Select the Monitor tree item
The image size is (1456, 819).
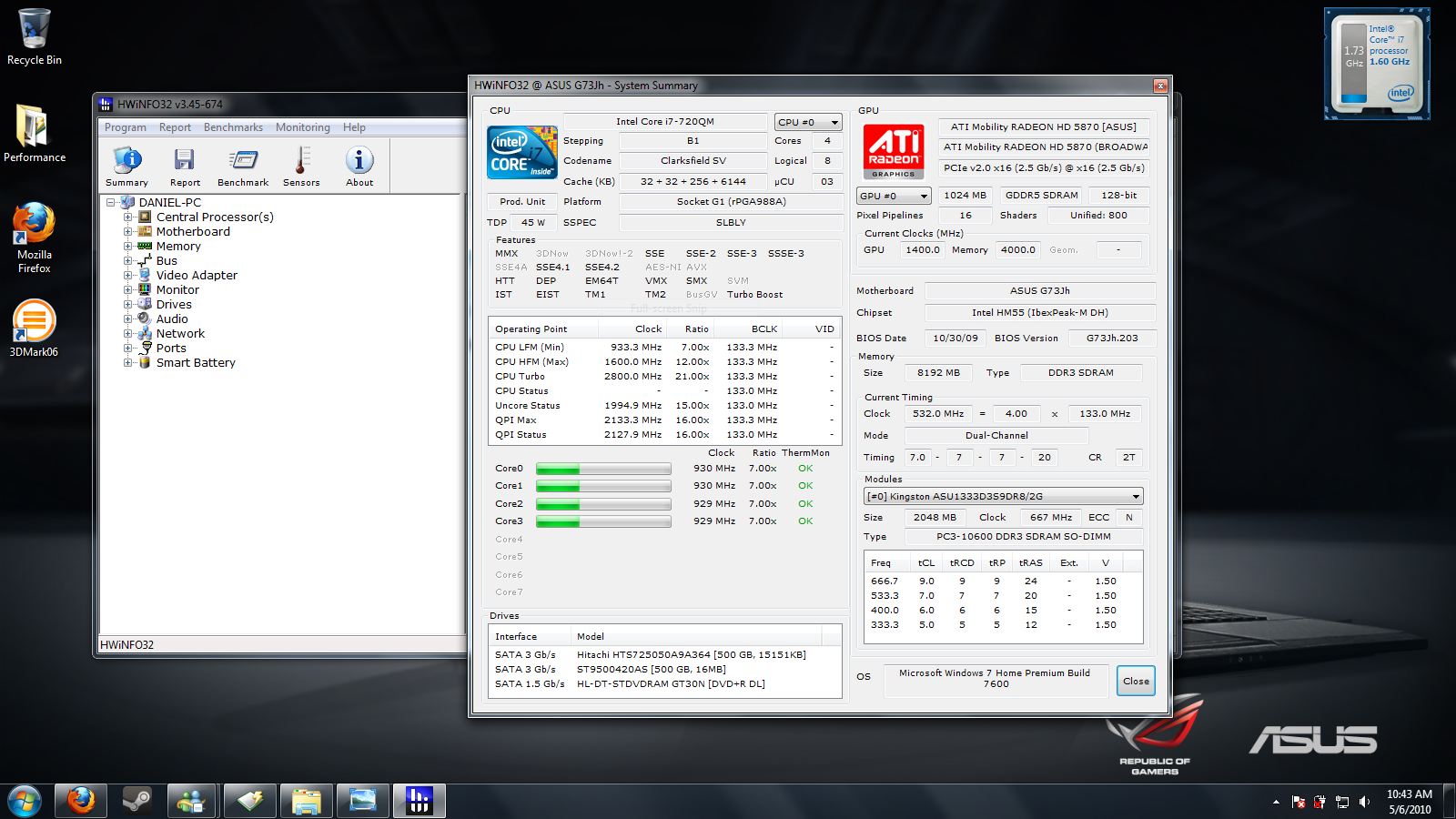(x=177, y=290)
